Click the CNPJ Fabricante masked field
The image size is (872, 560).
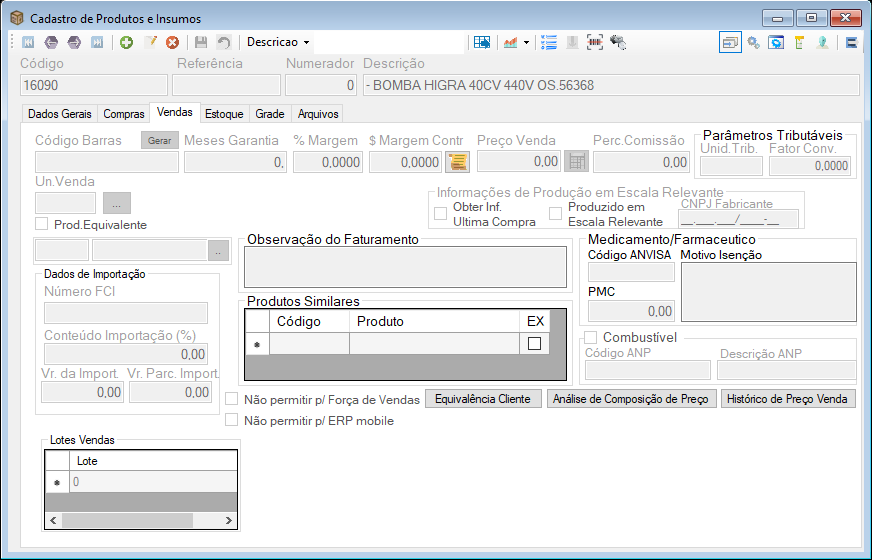pyautogui.click(x=739, y=219)
